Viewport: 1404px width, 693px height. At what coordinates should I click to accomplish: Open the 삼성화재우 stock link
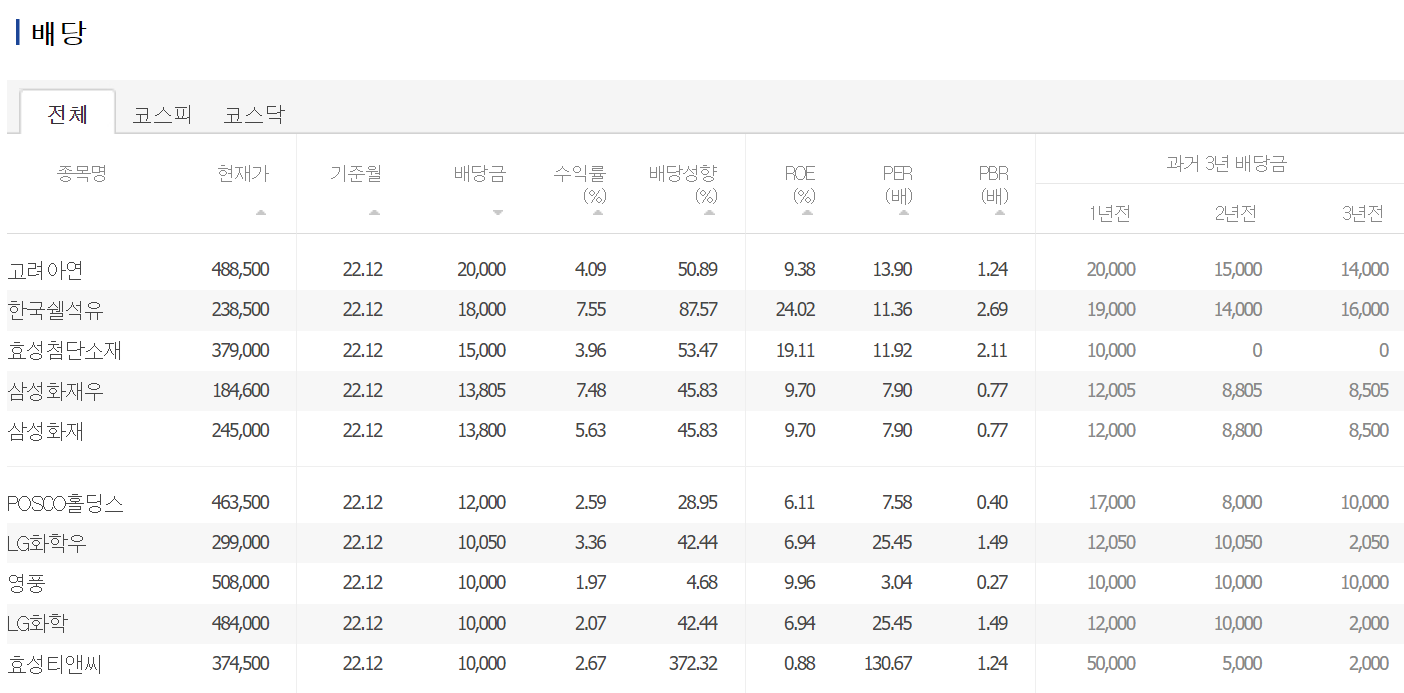point(55,391)
